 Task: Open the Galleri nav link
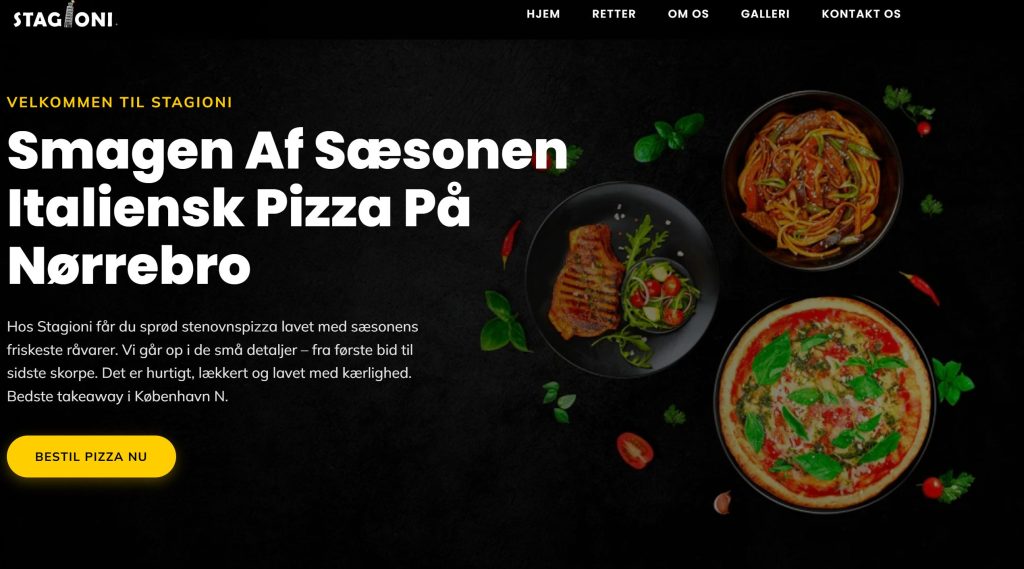(765, 14)
